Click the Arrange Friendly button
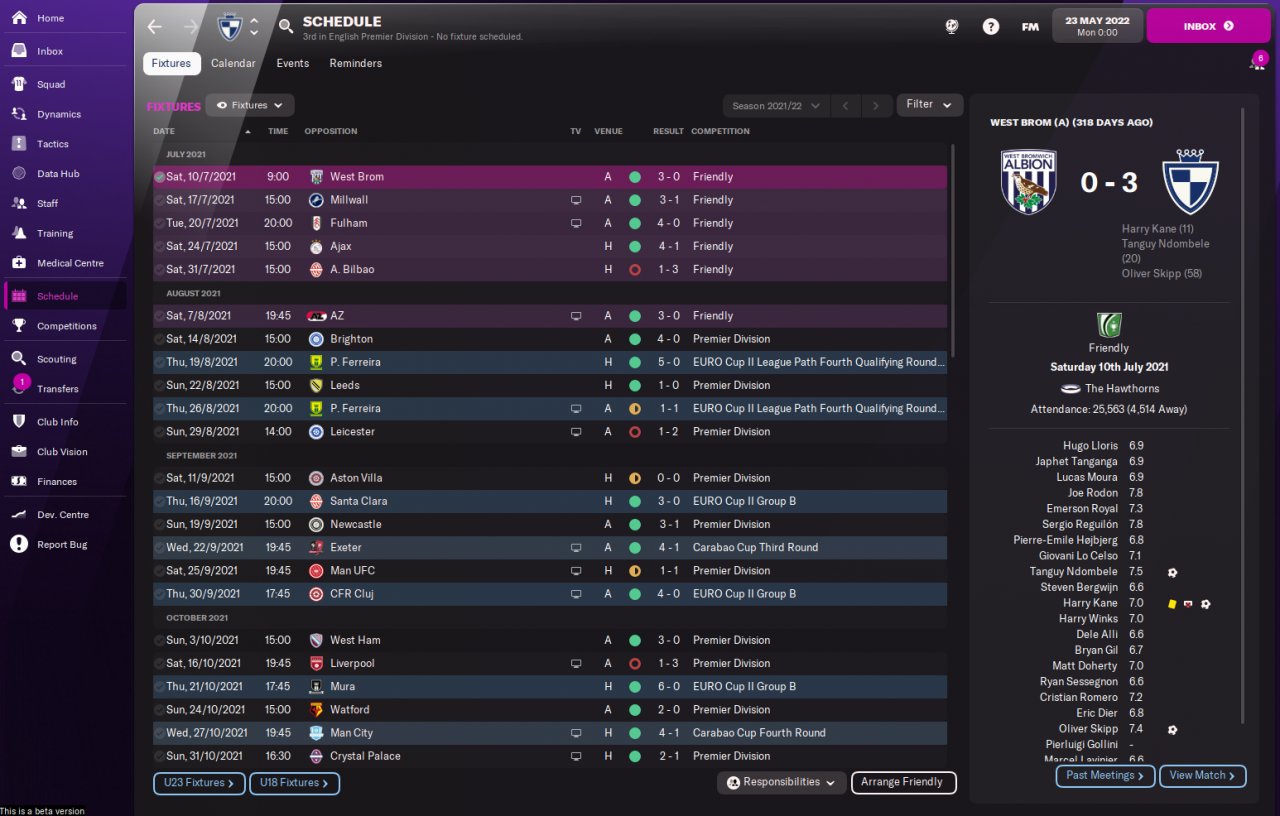Viewport: 1280px width, 816px height. point(903,783)
